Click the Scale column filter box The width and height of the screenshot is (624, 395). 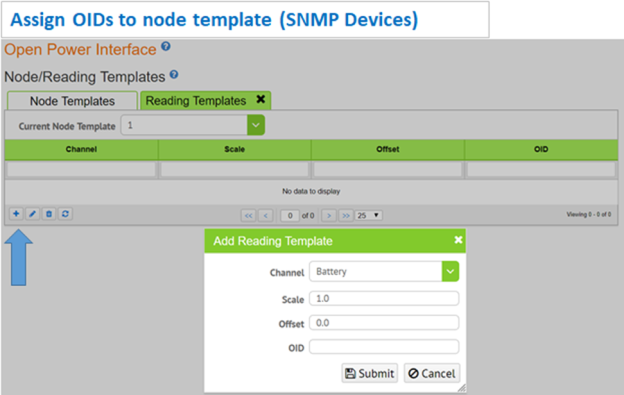[234, 169]
